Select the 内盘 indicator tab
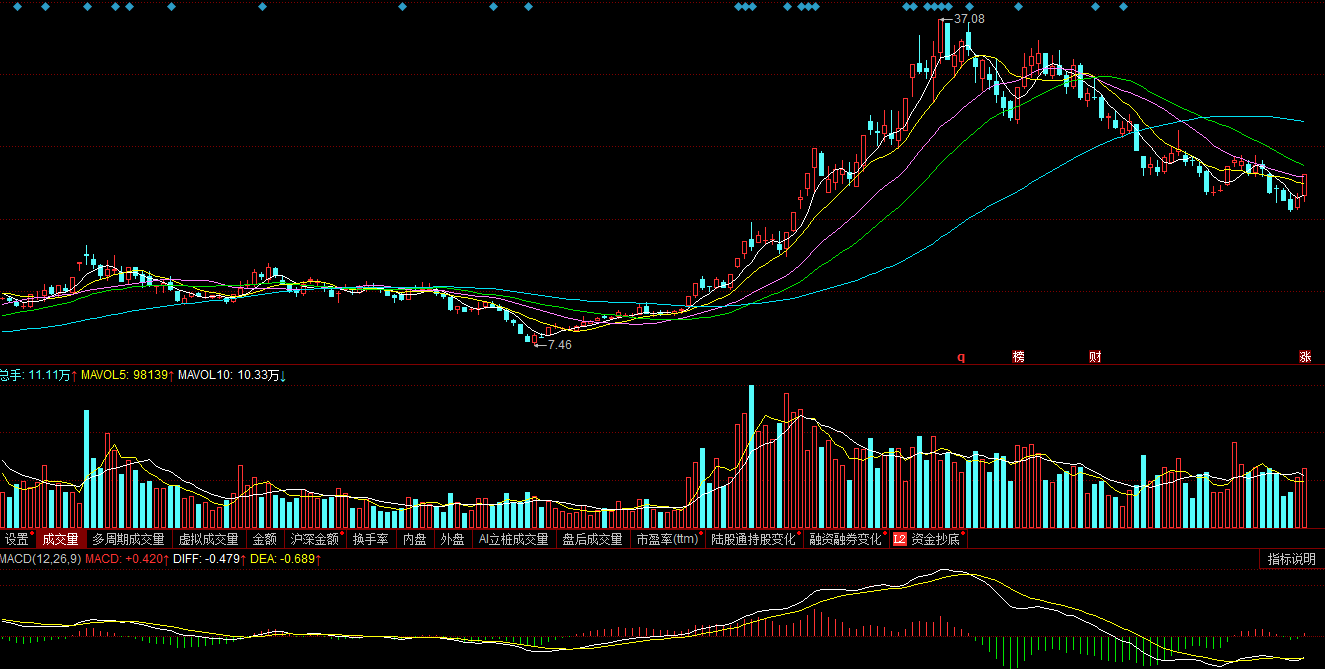Image resolution: width=1325 pixels, height=669 pixels. click(x=414, y=539)
